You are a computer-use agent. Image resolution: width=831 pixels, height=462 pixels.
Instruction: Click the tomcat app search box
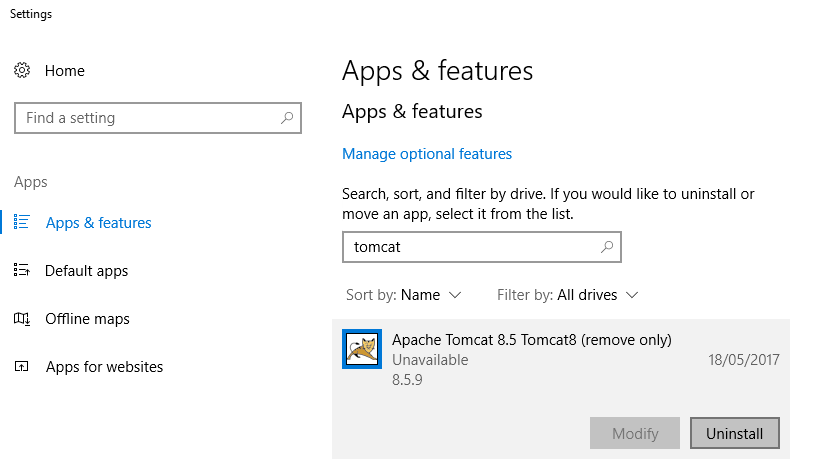(x=482, y=247)
